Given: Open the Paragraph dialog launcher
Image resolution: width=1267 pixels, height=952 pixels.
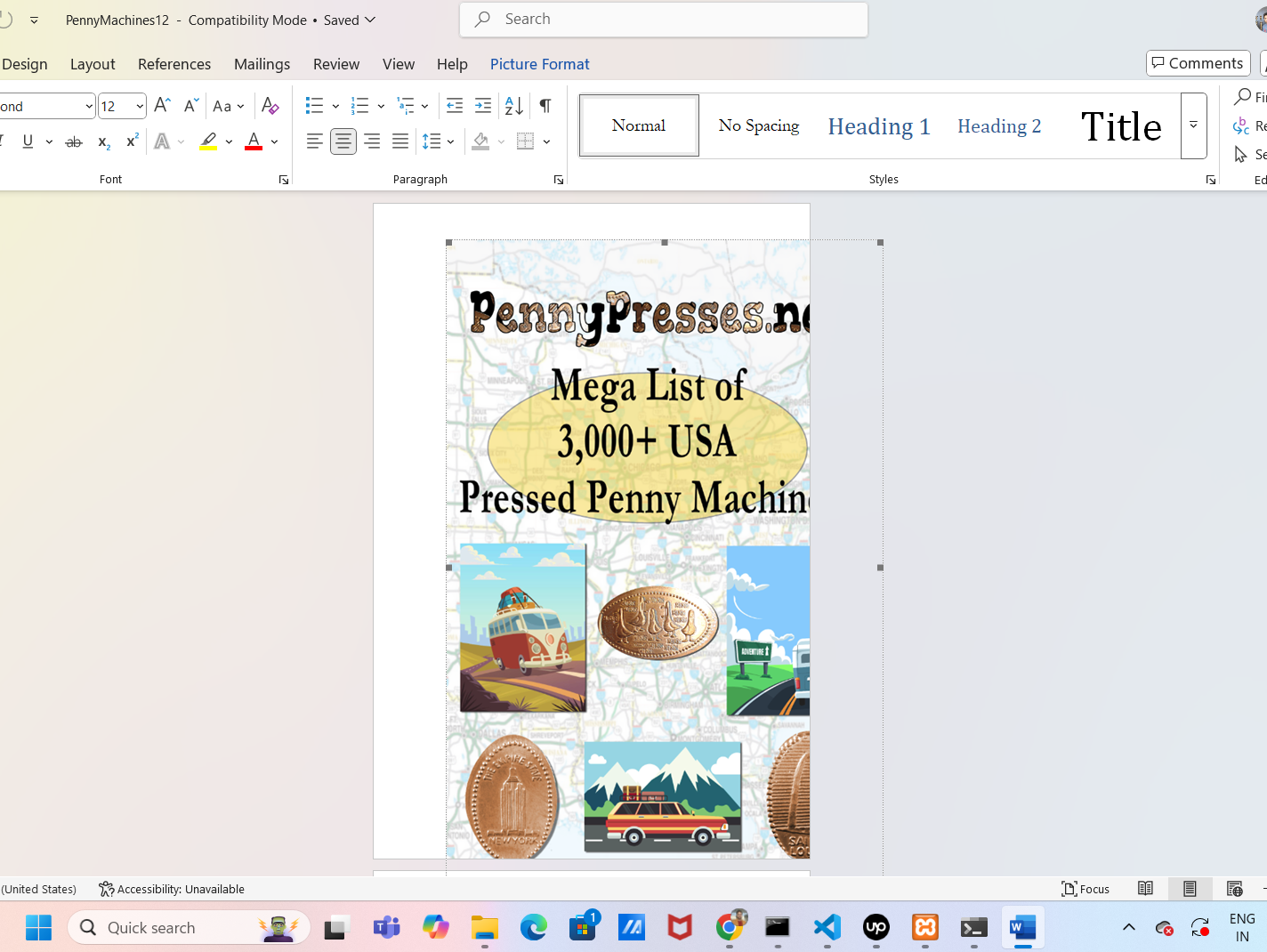Looking at the screenshot, I should point(559,180).
